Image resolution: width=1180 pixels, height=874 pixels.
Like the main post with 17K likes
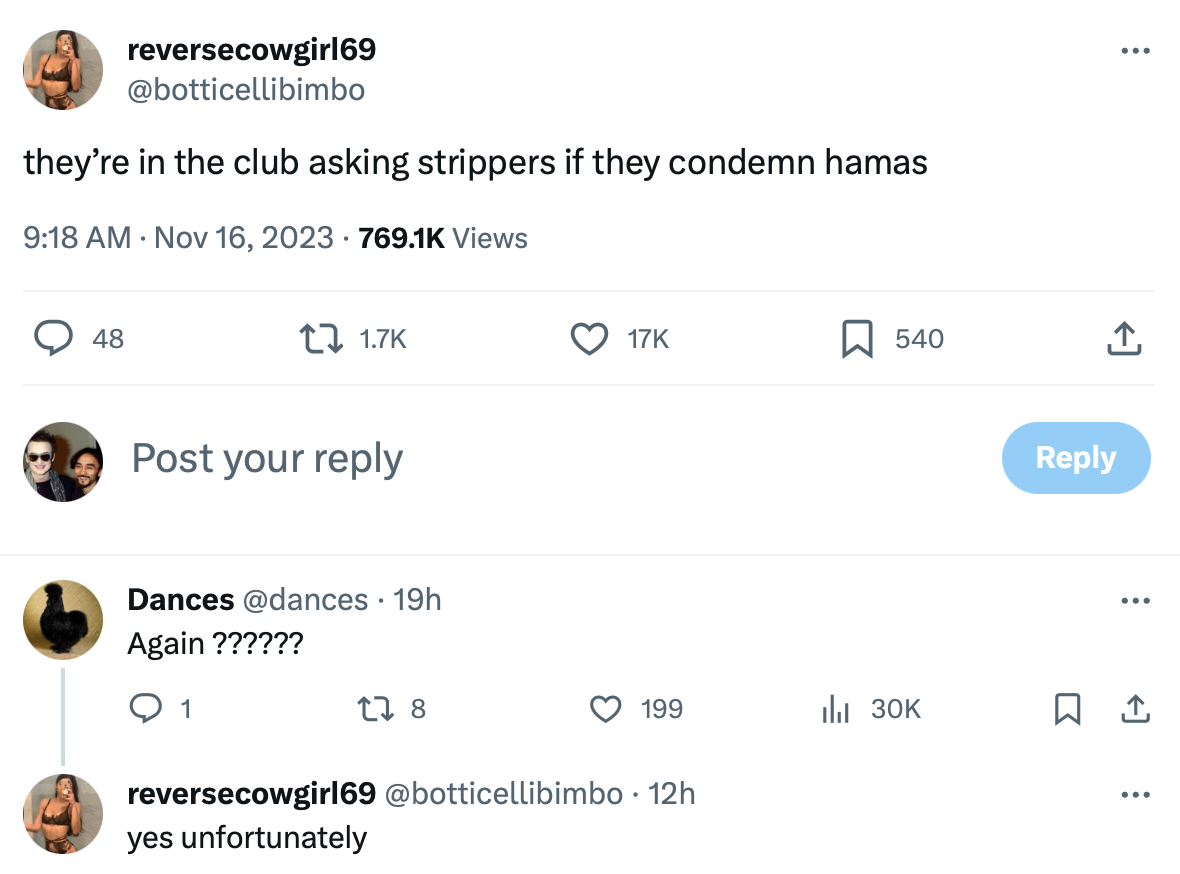click(589, 339)
